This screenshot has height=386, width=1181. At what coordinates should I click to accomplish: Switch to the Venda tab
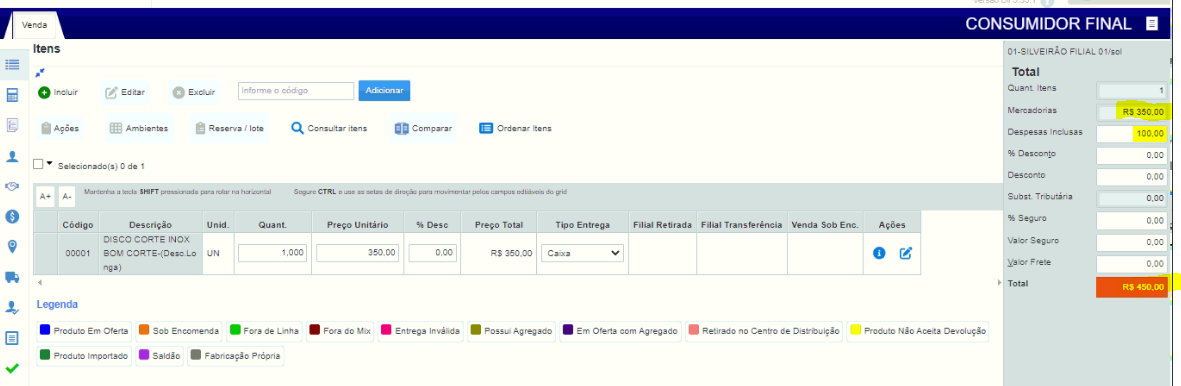[35, 25]
